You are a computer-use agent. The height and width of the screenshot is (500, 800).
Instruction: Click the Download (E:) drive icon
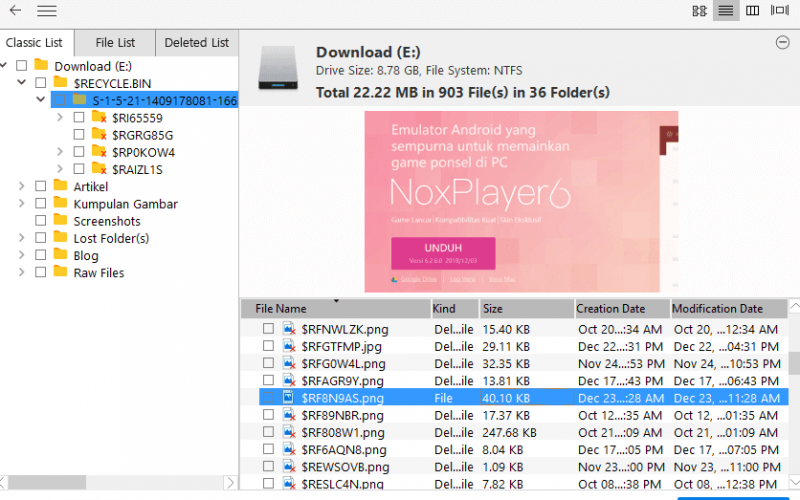[278, 68]
